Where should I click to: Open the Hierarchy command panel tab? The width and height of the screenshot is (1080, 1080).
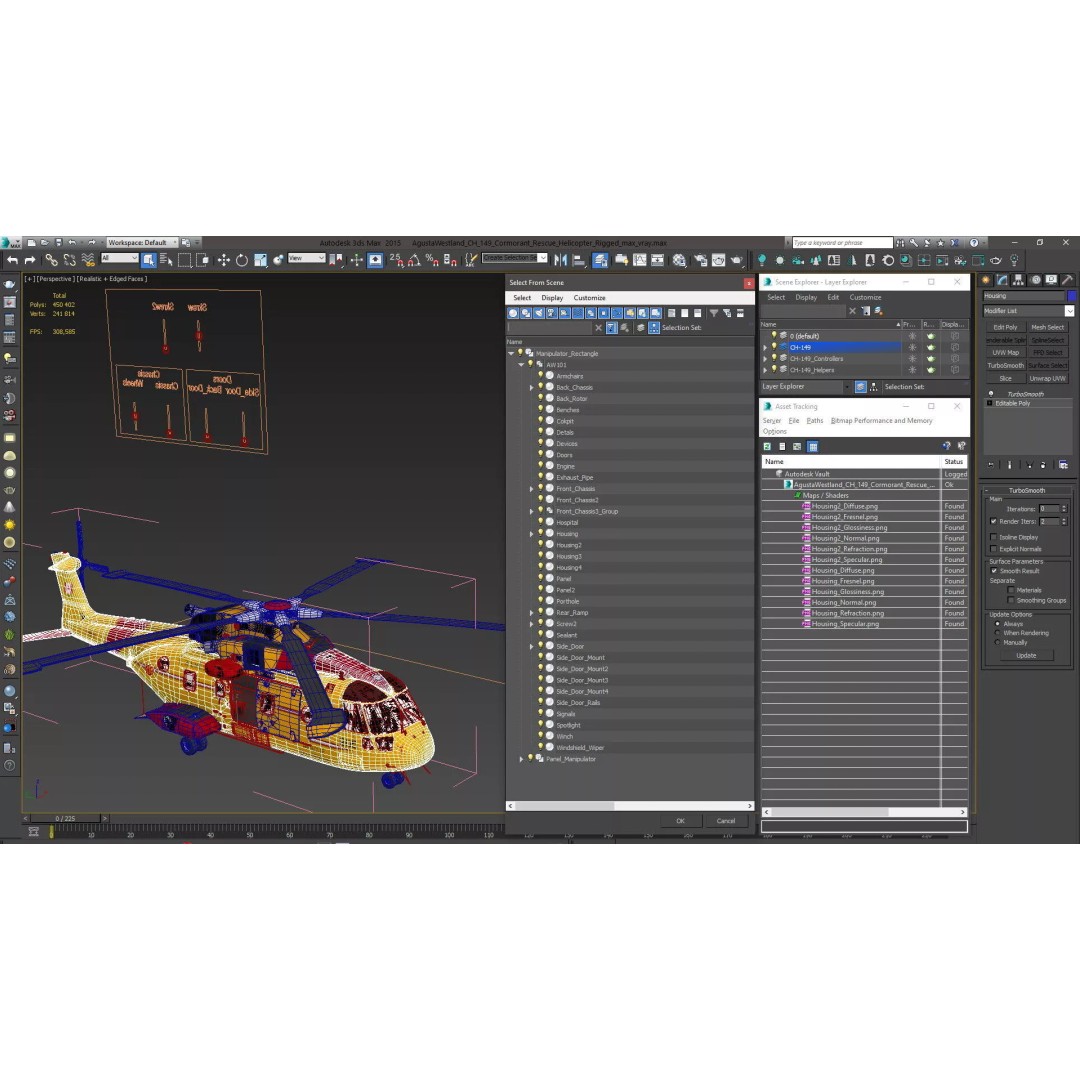pyautogui.click(x=1019, y=280)
